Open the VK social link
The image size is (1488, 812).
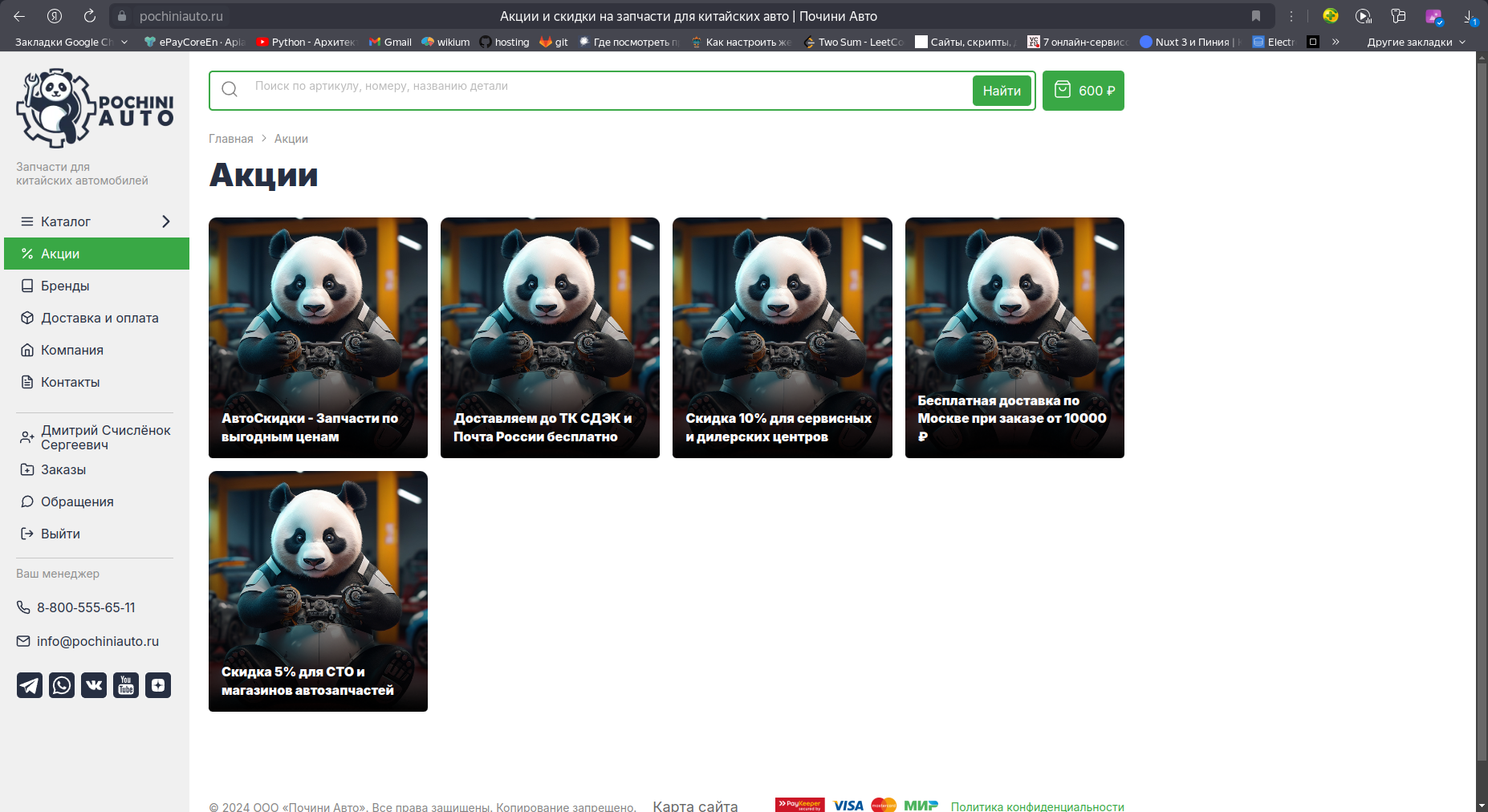94,685
